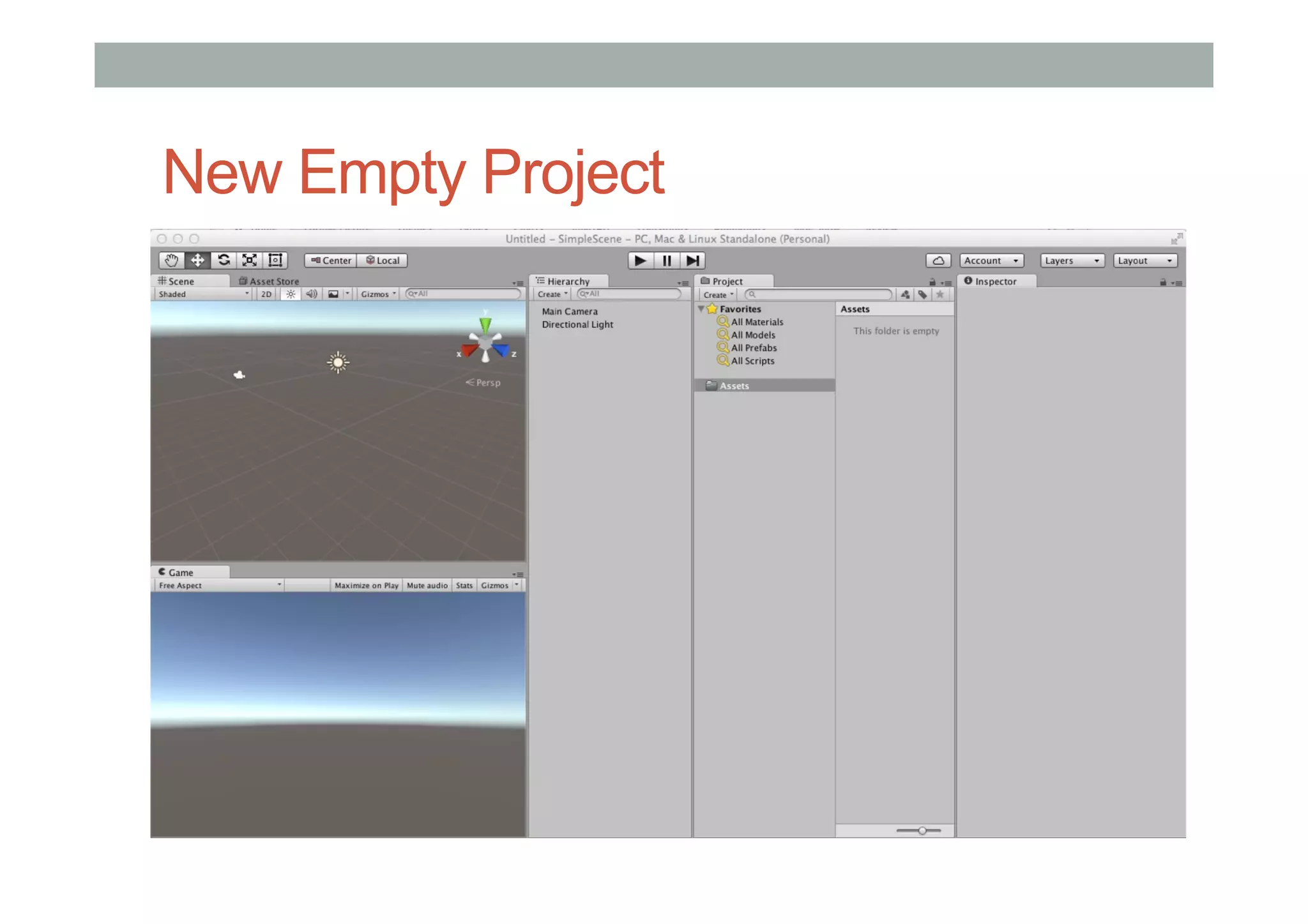Click the Stats button

tap(464, 586)
